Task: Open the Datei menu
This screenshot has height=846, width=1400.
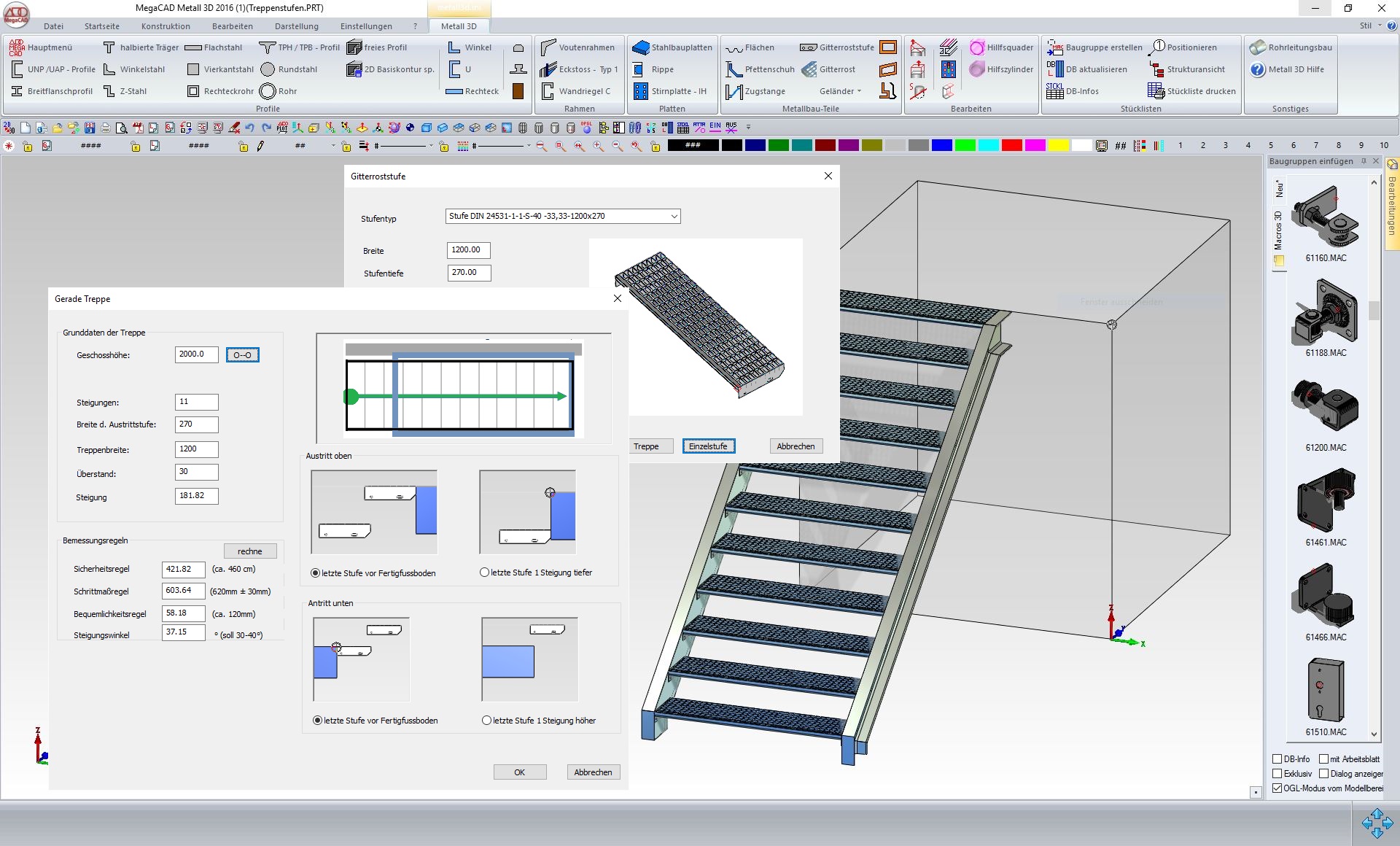Action: tap(53, 26)
